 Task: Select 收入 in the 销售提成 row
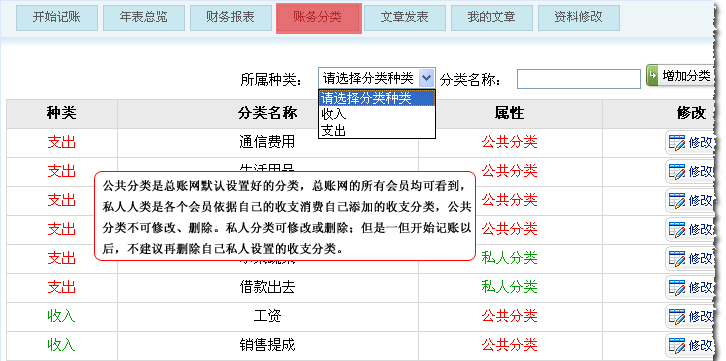[62, 345]
